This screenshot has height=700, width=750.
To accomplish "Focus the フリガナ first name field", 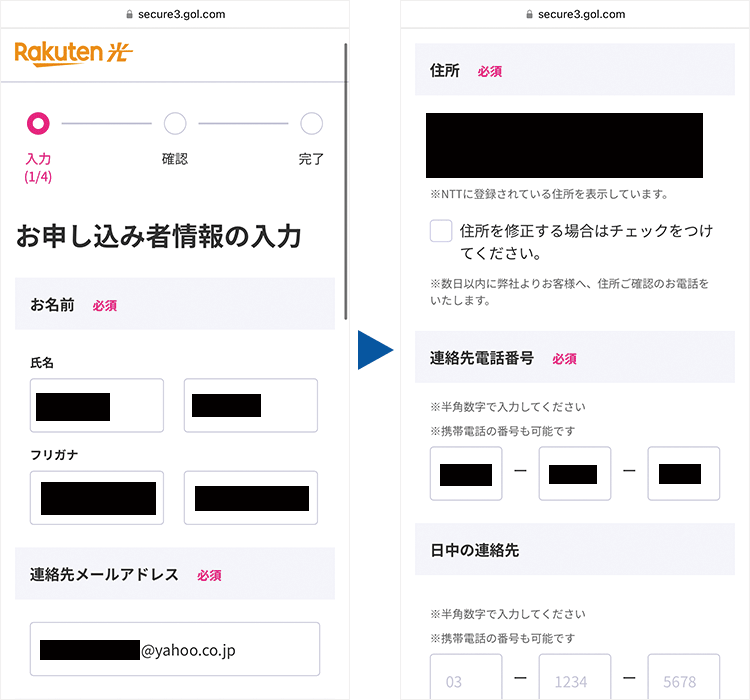I will 251,498.
